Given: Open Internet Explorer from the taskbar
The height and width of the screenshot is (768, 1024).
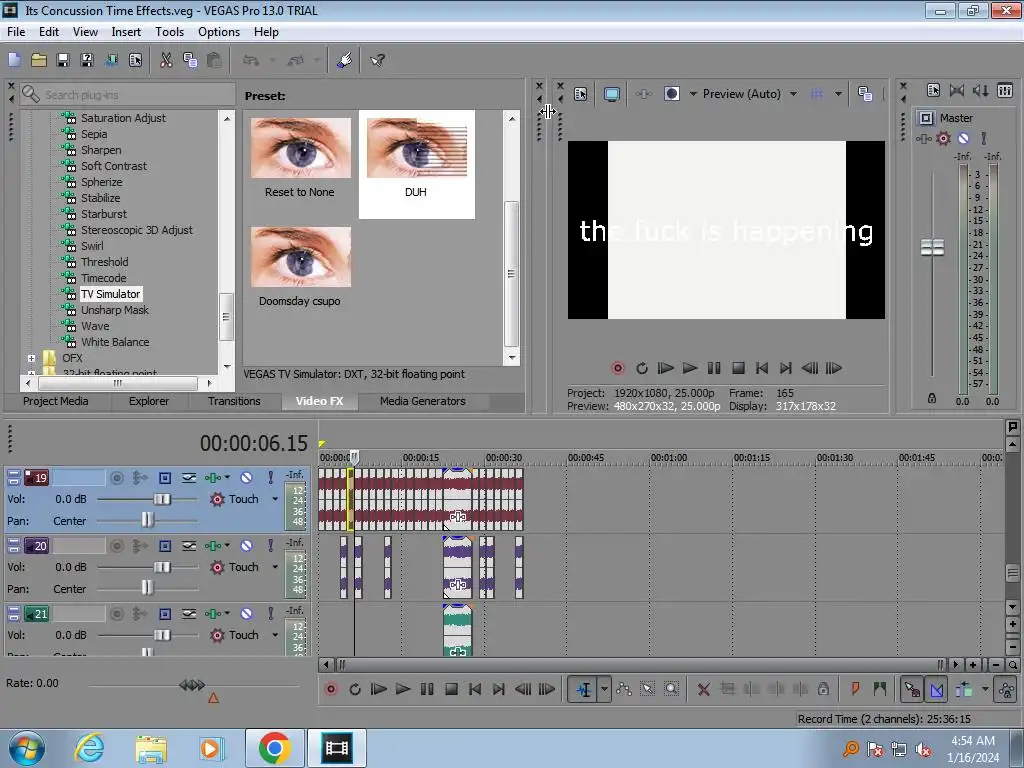Looking at the screenshot, I should click(x=89, y=748).
